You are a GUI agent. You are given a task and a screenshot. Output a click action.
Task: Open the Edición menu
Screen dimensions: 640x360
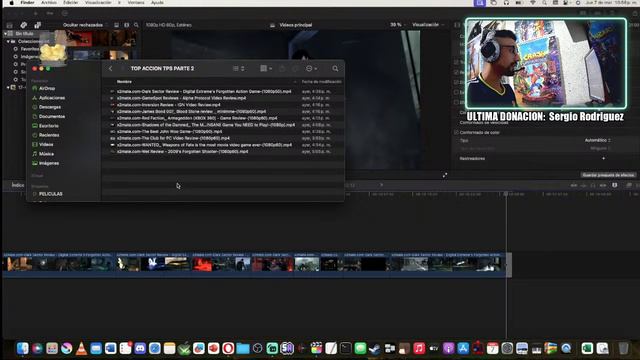(x=71, y=3)
